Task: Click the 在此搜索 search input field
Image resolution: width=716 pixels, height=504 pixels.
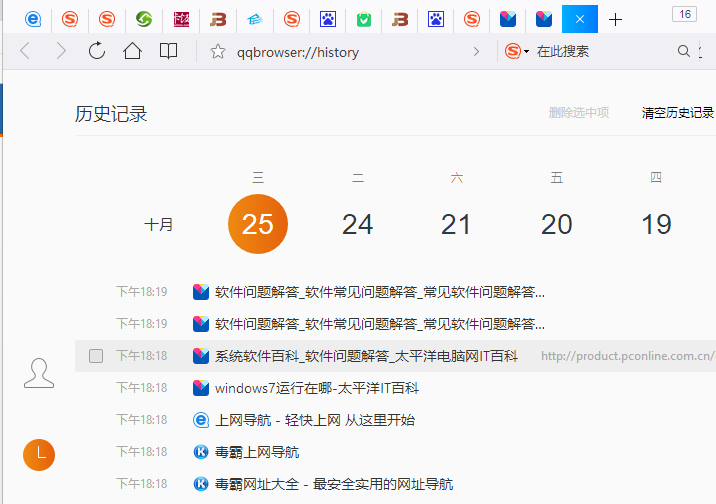Action: pos(600,52)
